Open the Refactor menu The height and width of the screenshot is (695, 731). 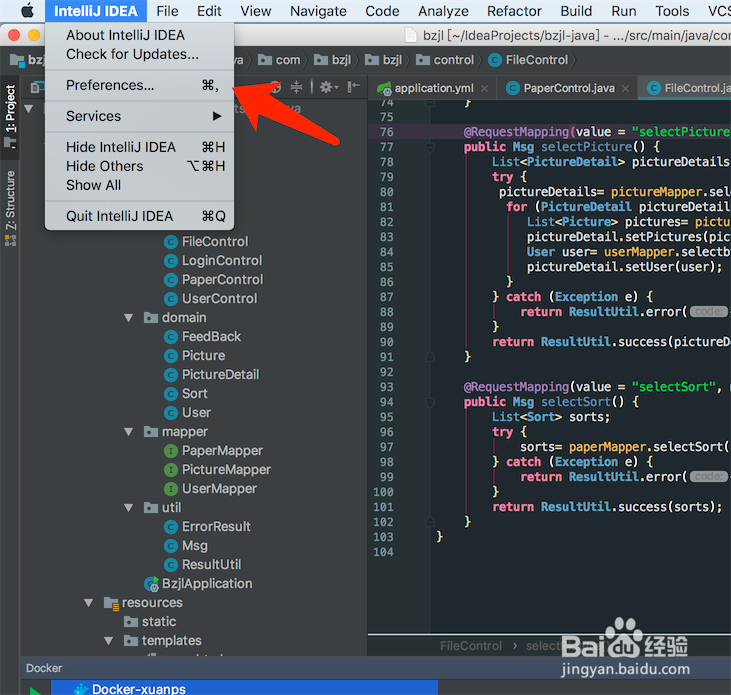514,11
